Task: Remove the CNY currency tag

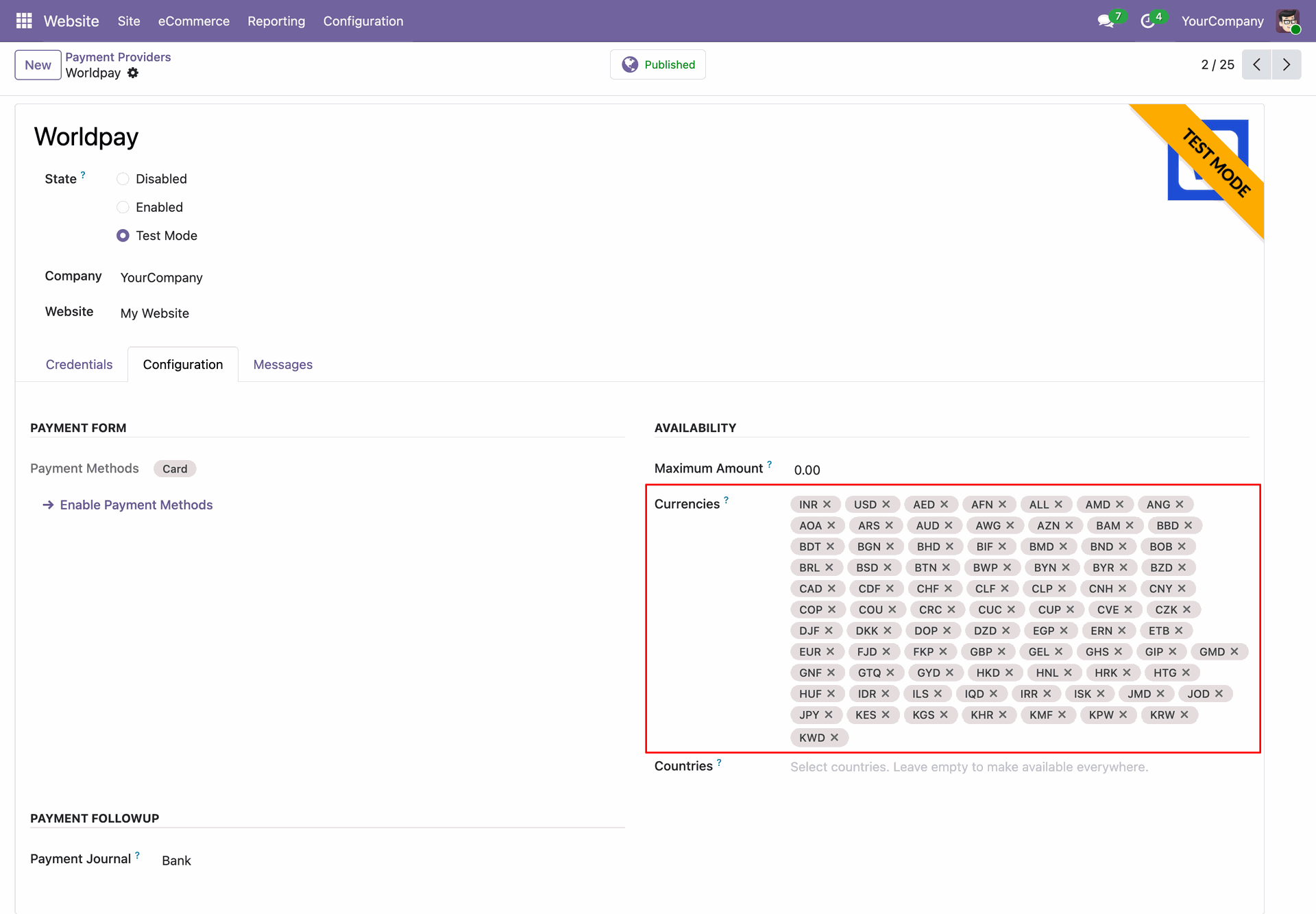Action: tap(1182, 588)
